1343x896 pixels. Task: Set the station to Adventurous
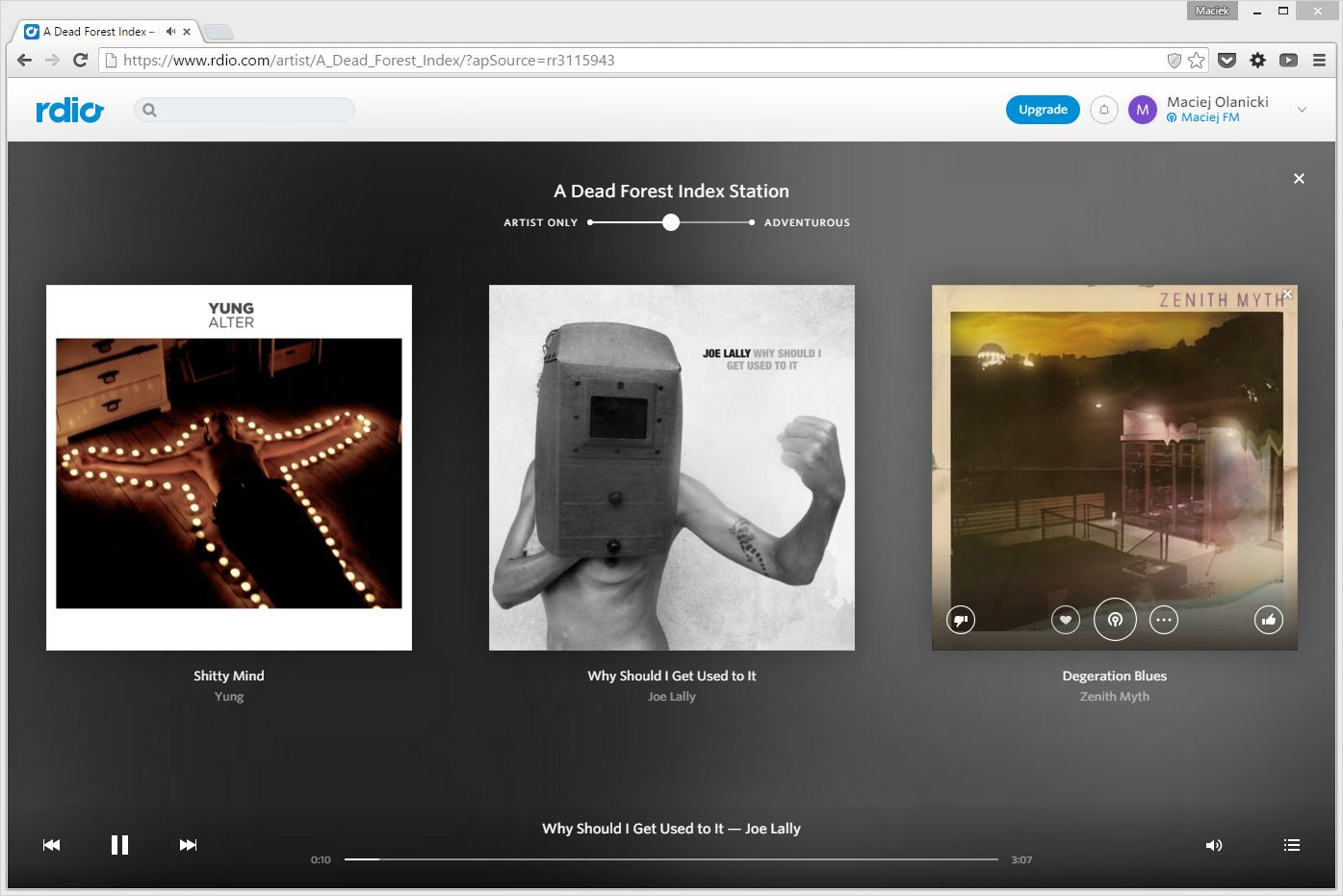click(807, 222)
